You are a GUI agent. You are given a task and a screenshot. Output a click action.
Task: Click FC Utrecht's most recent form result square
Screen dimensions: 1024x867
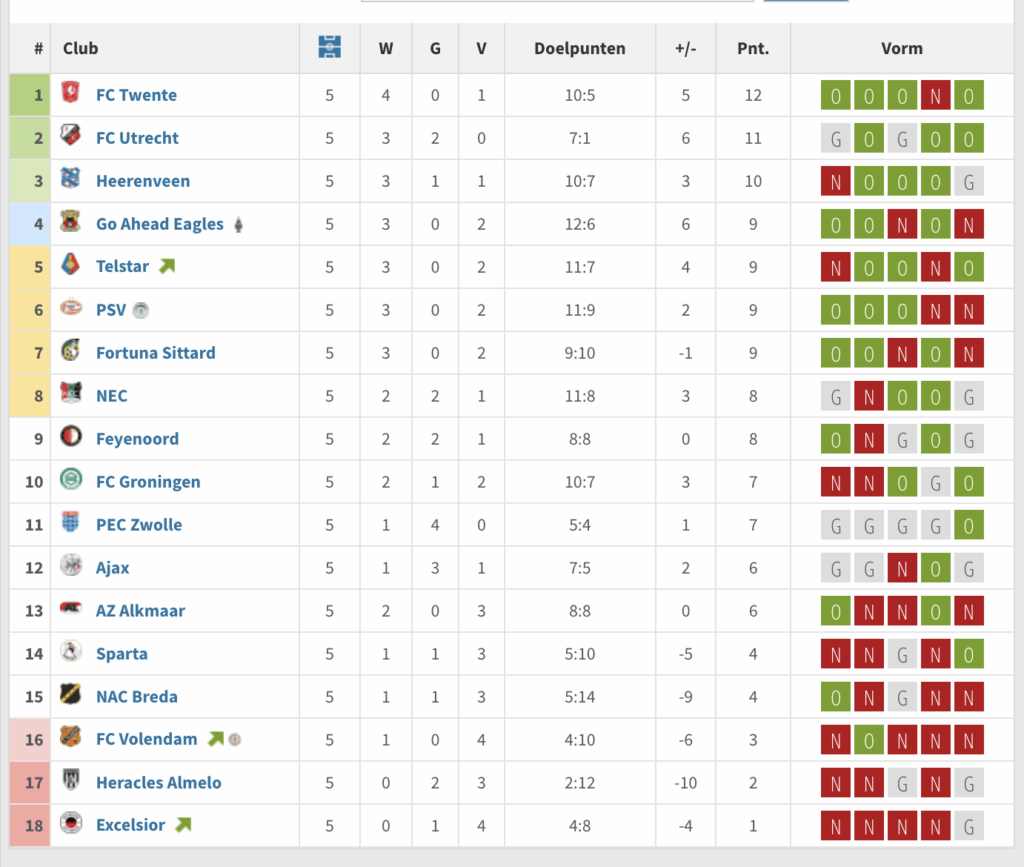coord(968,138)
